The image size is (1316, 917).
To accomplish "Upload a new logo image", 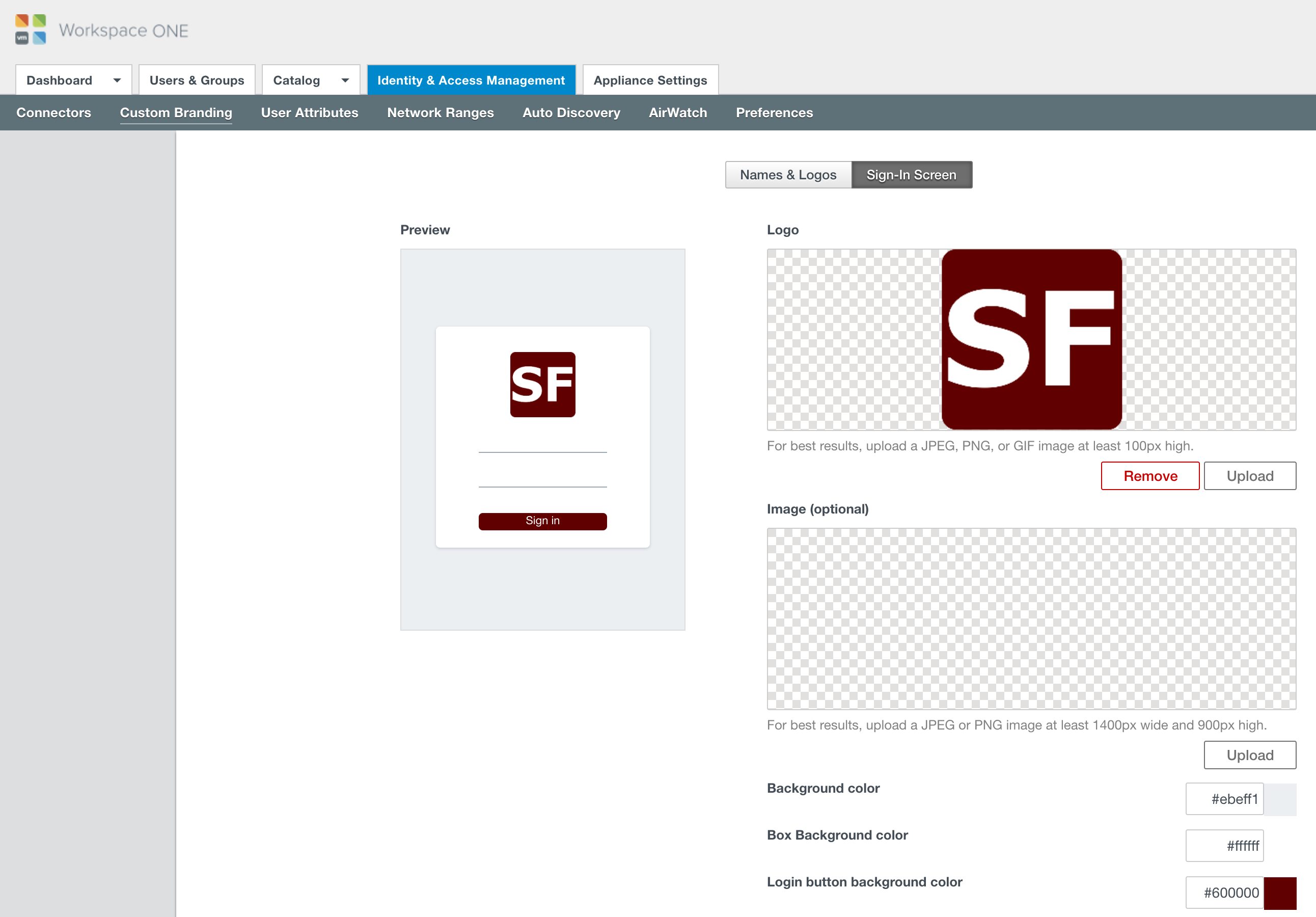I will [x=1249, y=476].
